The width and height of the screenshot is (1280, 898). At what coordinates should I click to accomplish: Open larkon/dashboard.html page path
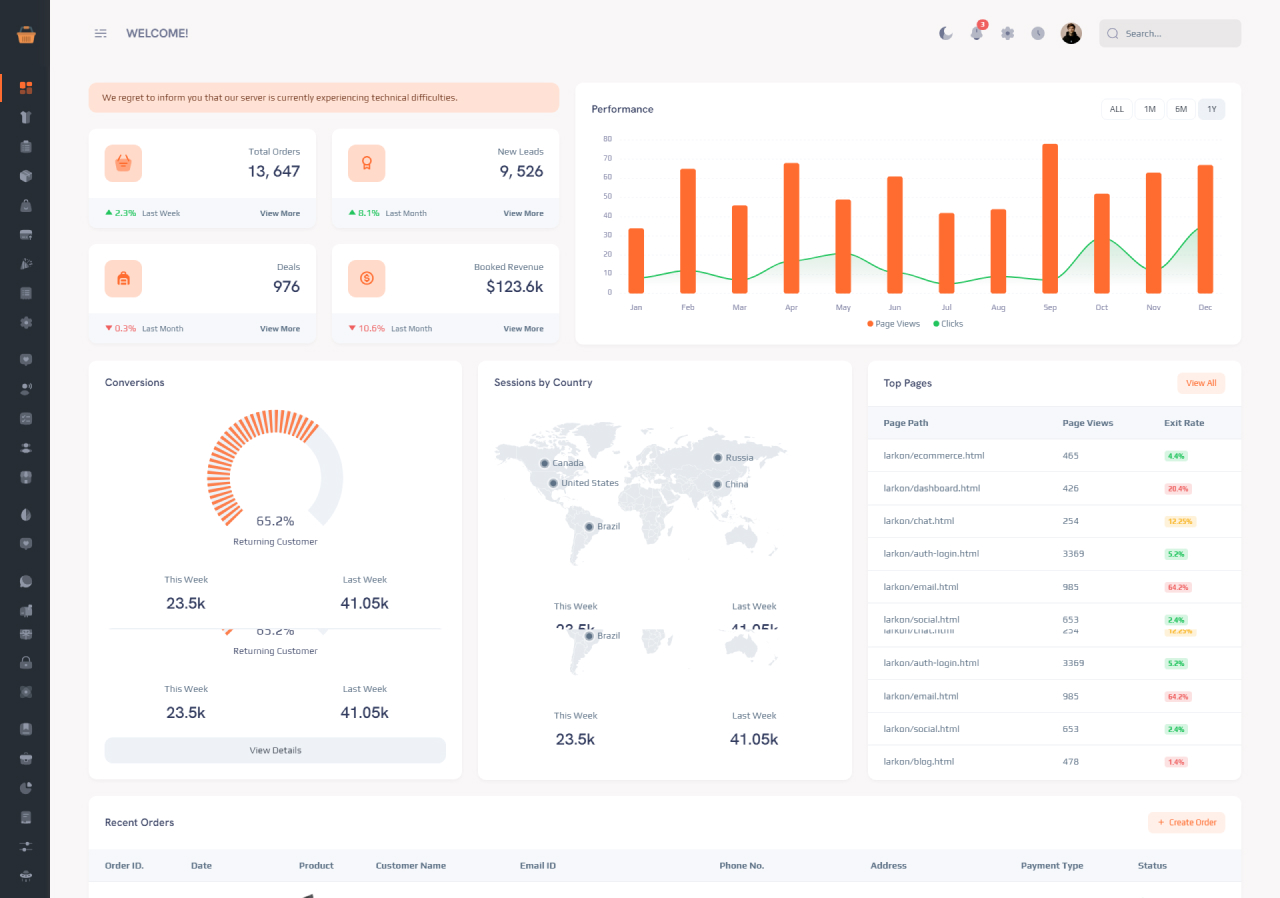coord(932,488)
